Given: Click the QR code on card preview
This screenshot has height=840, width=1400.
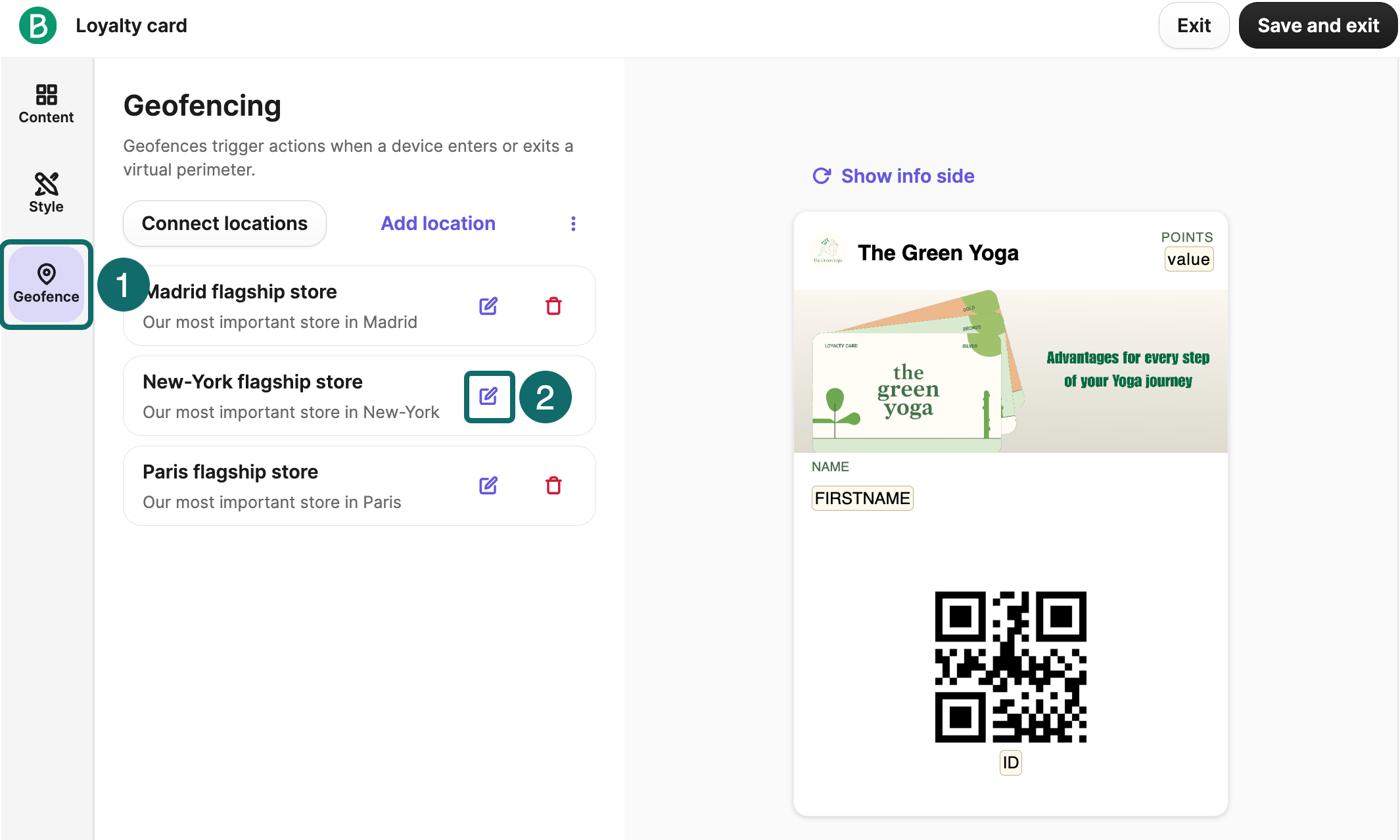Looking at the screenshot, I should (1010, 667).
